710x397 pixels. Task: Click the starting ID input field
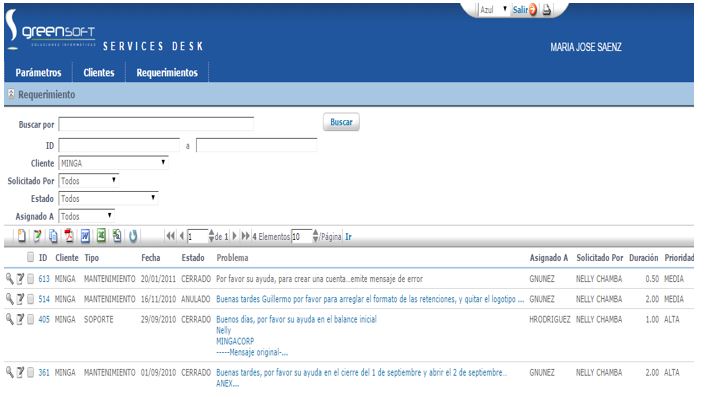point(119,145)
